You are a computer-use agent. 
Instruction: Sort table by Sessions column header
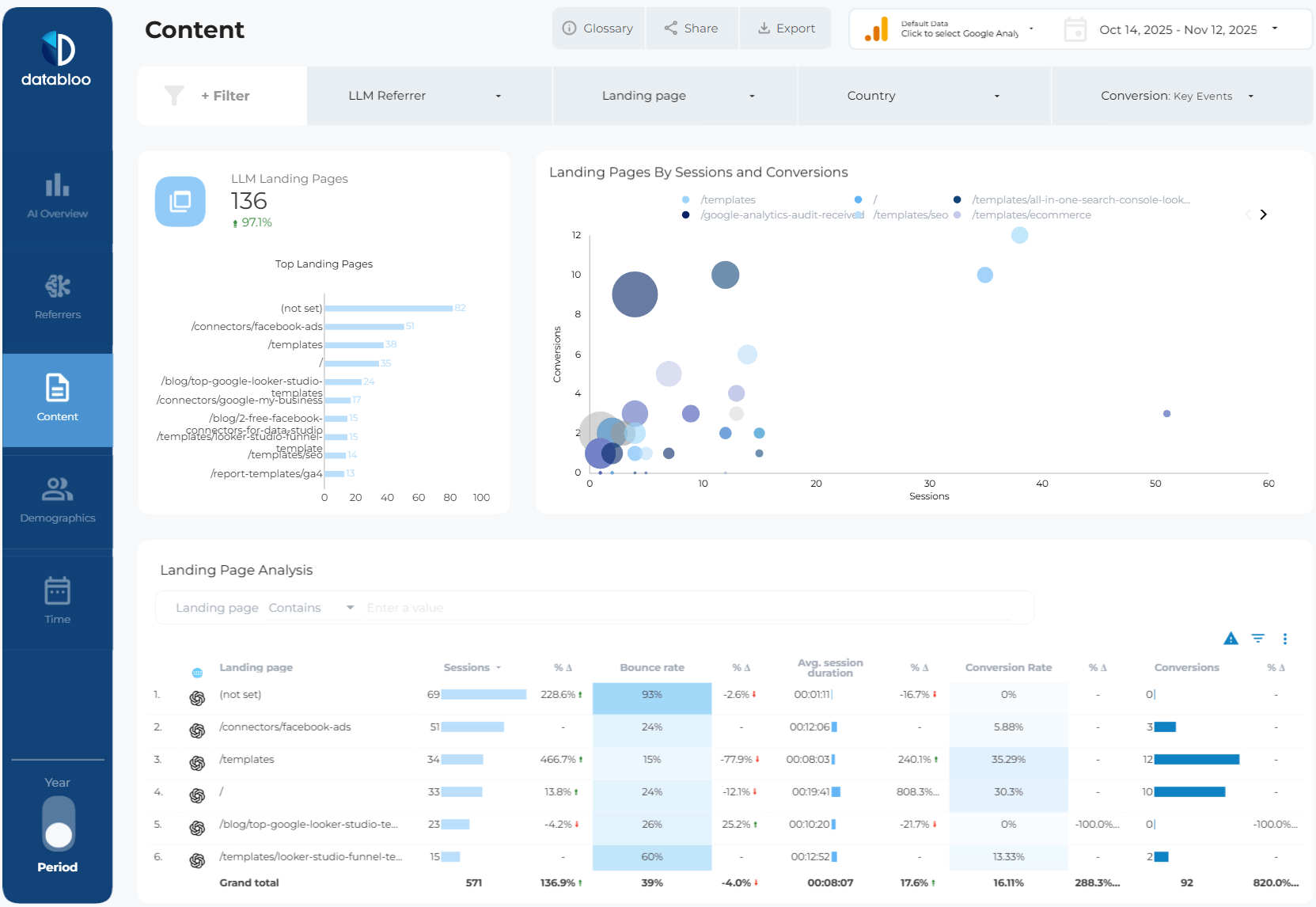click(467, 668)
